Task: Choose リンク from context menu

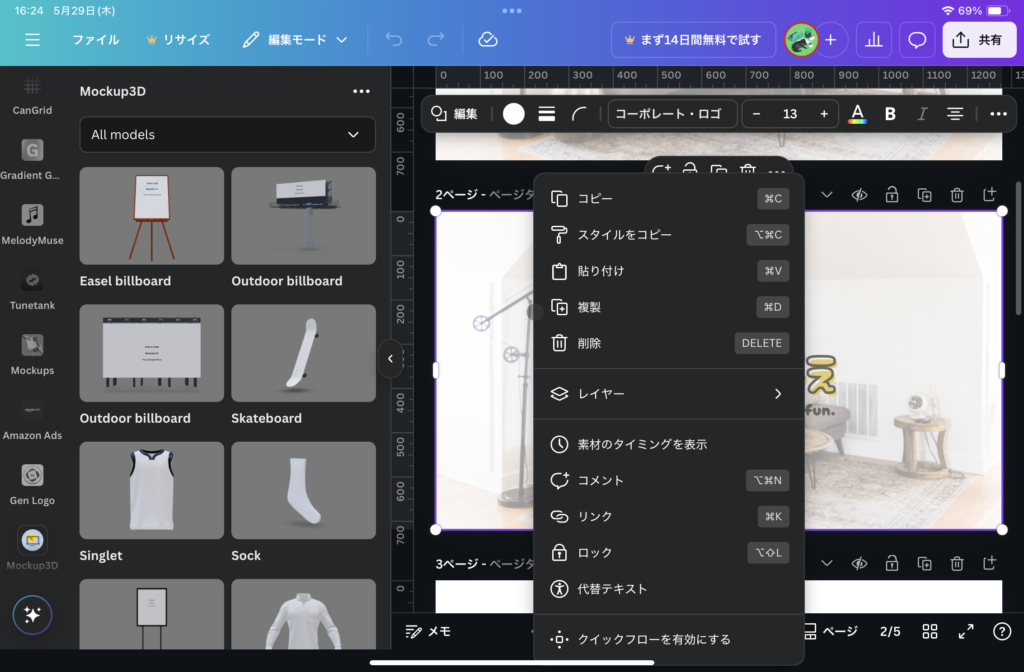Action: click(669, 517)
